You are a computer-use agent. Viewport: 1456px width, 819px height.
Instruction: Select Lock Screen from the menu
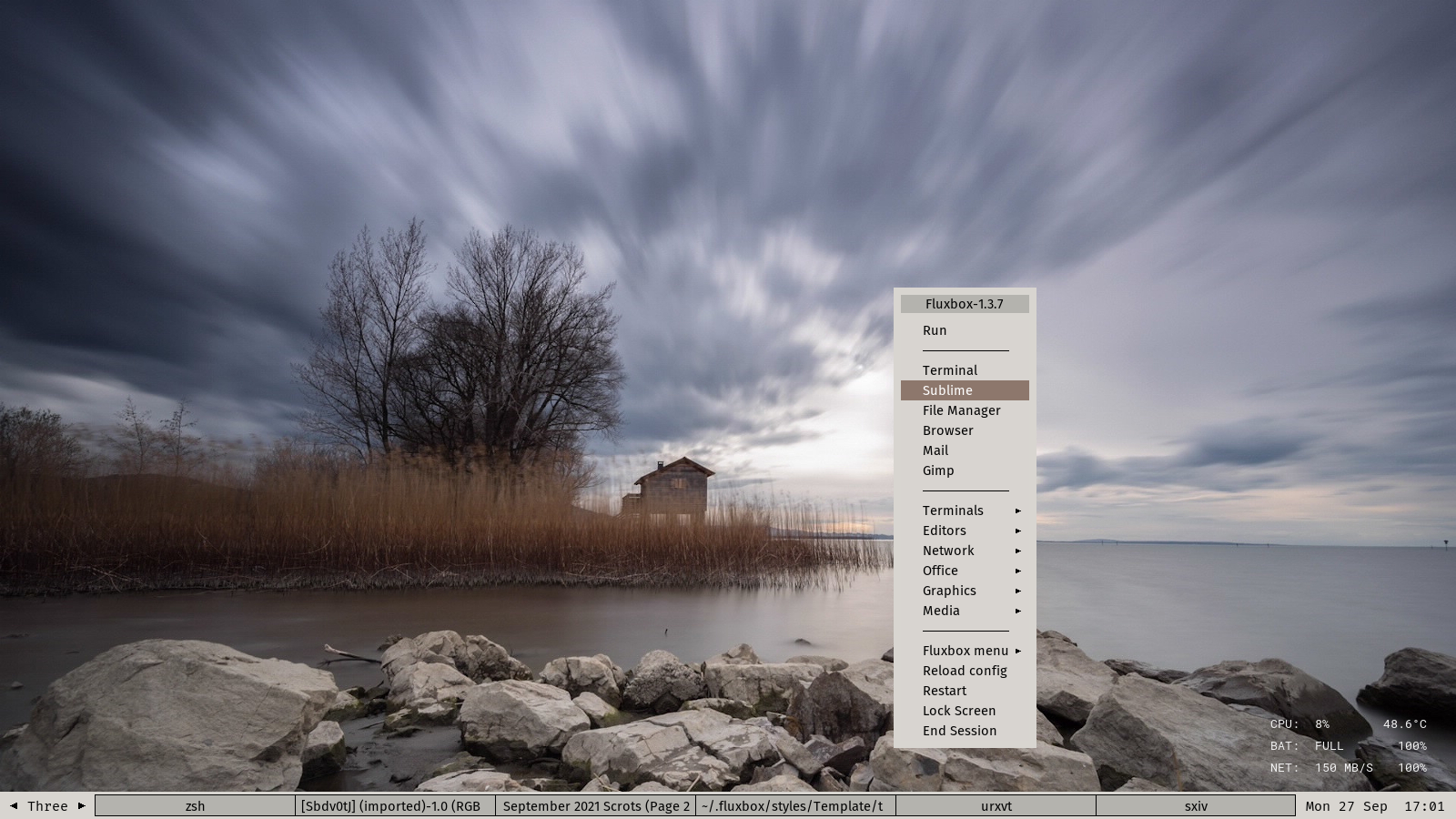pyautogui.click(x=965, y=711)
